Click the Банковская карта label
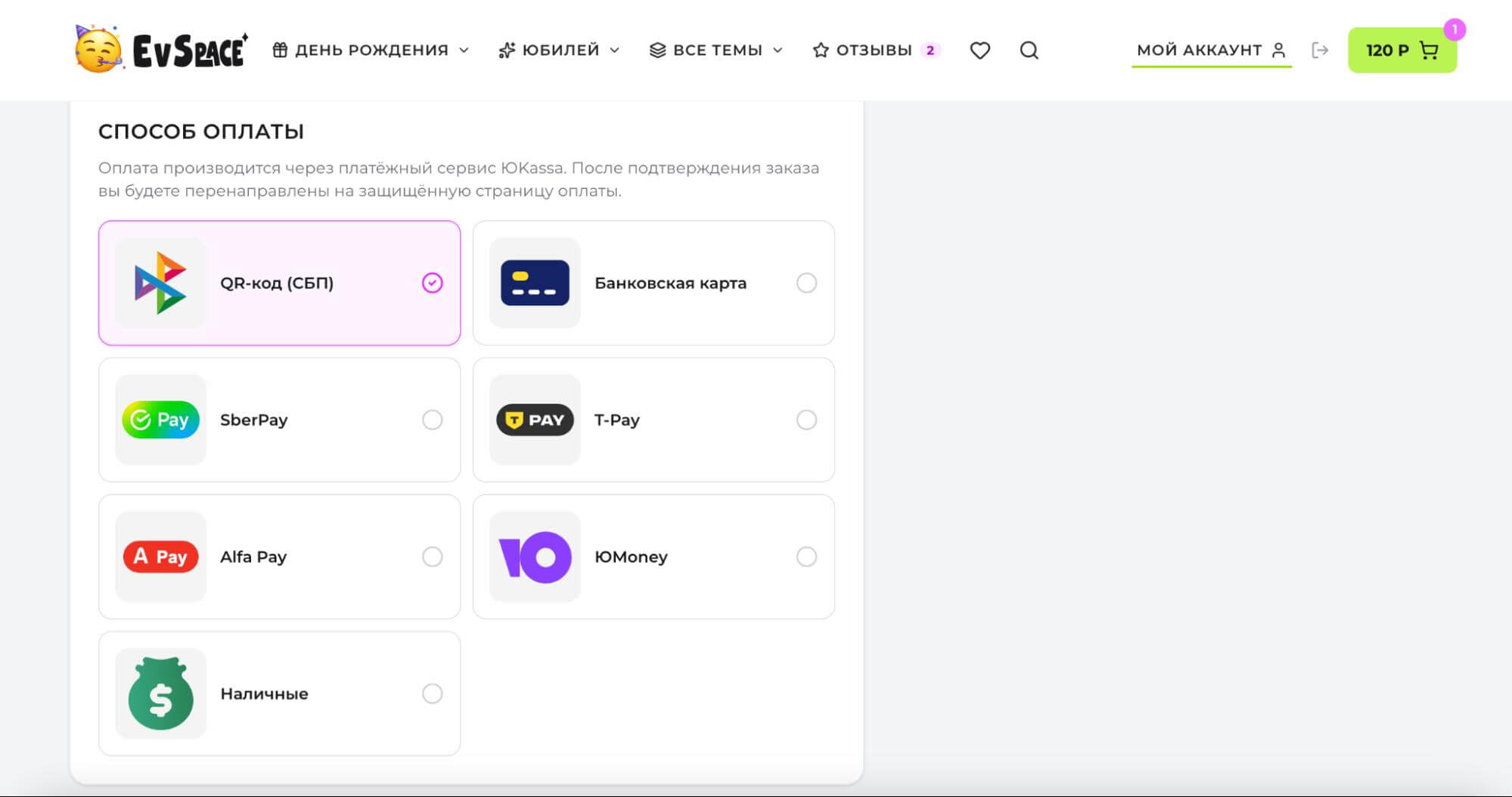This screenshot has height=797, width=1512. point(670,283)
